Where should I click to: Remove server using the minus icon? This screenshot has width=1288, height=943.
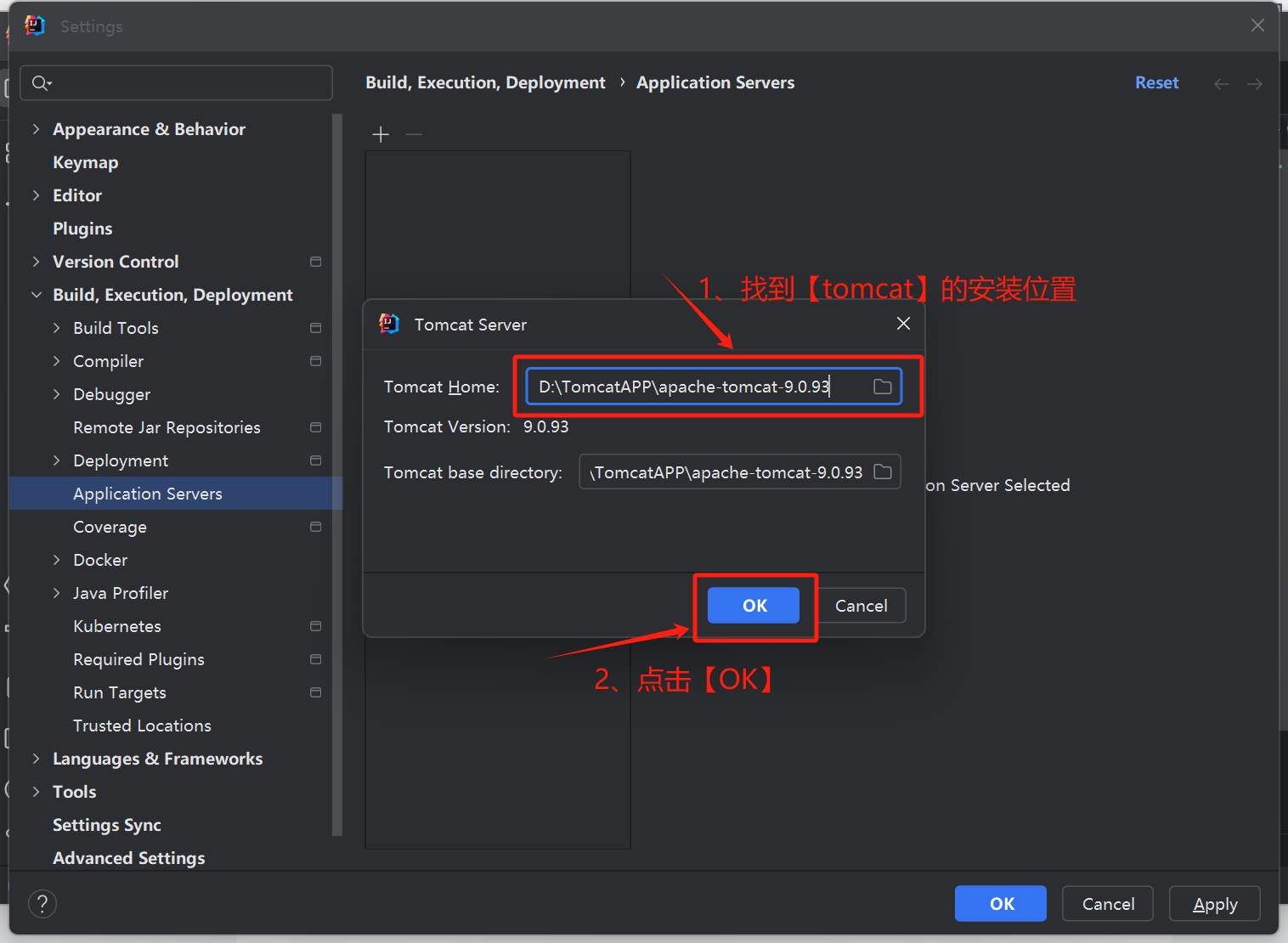pyautogui.click(x=414, y=134)
